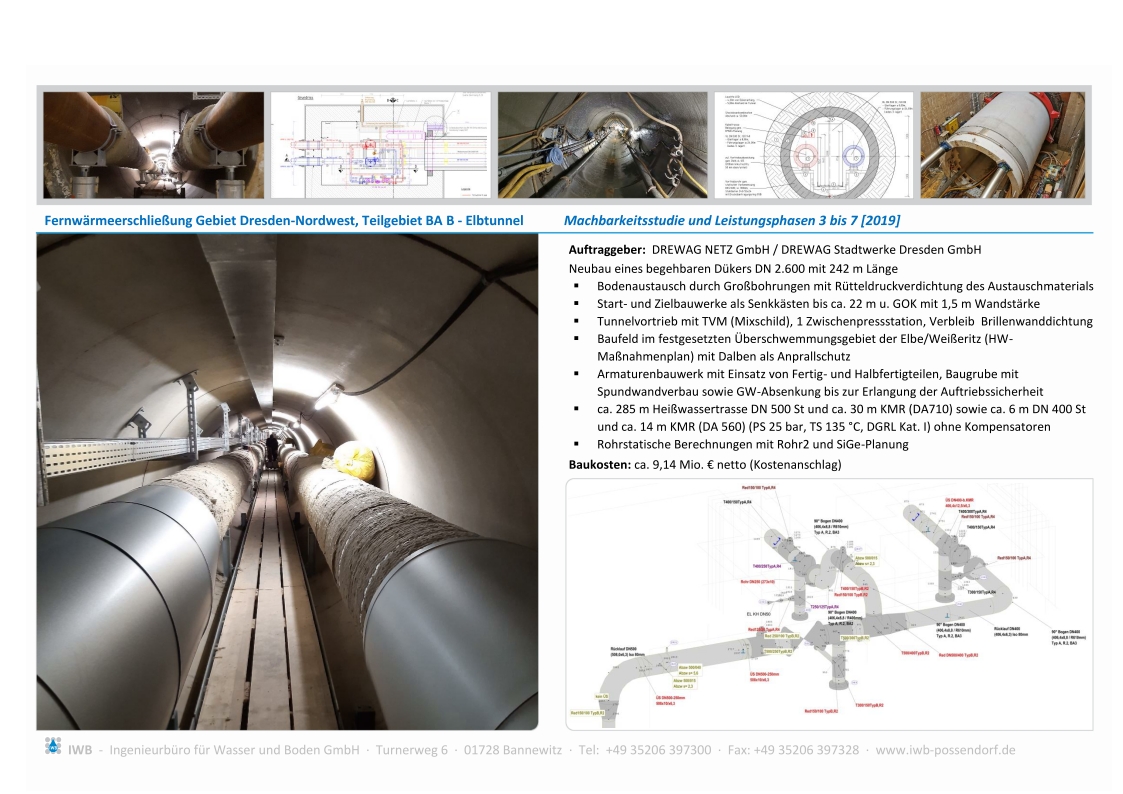Click the IWB logo icon in footer
1123x794 pixels.
[53, 748]
